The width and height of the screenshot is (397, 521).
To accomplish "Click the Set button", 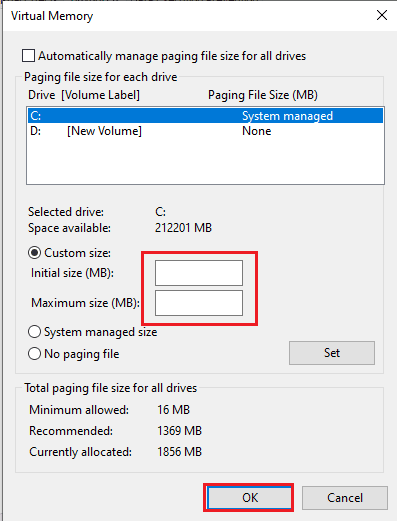I will (x=332, y=353).
